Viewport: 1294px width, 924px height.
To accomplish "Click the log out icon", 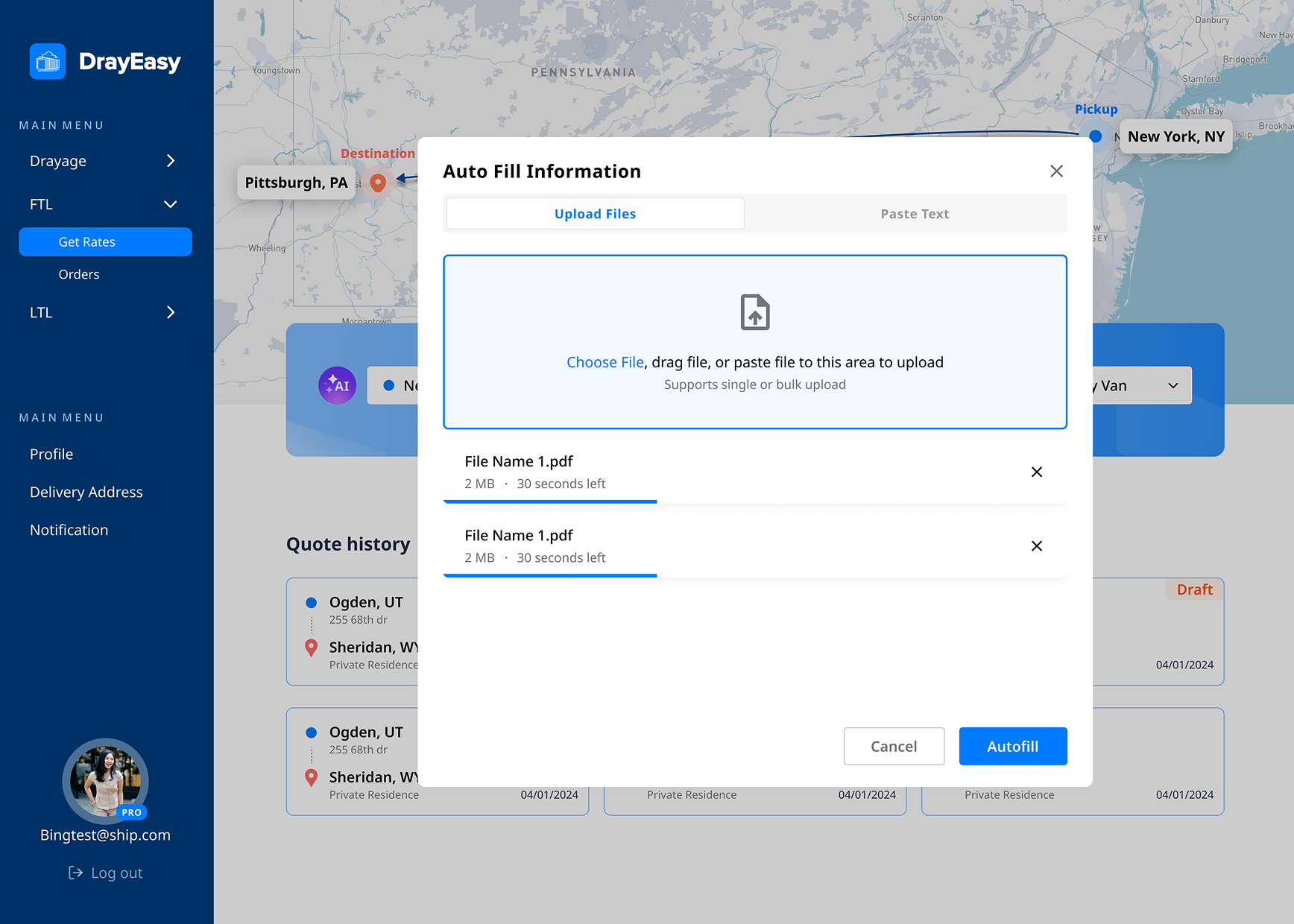I will point(76,872).
